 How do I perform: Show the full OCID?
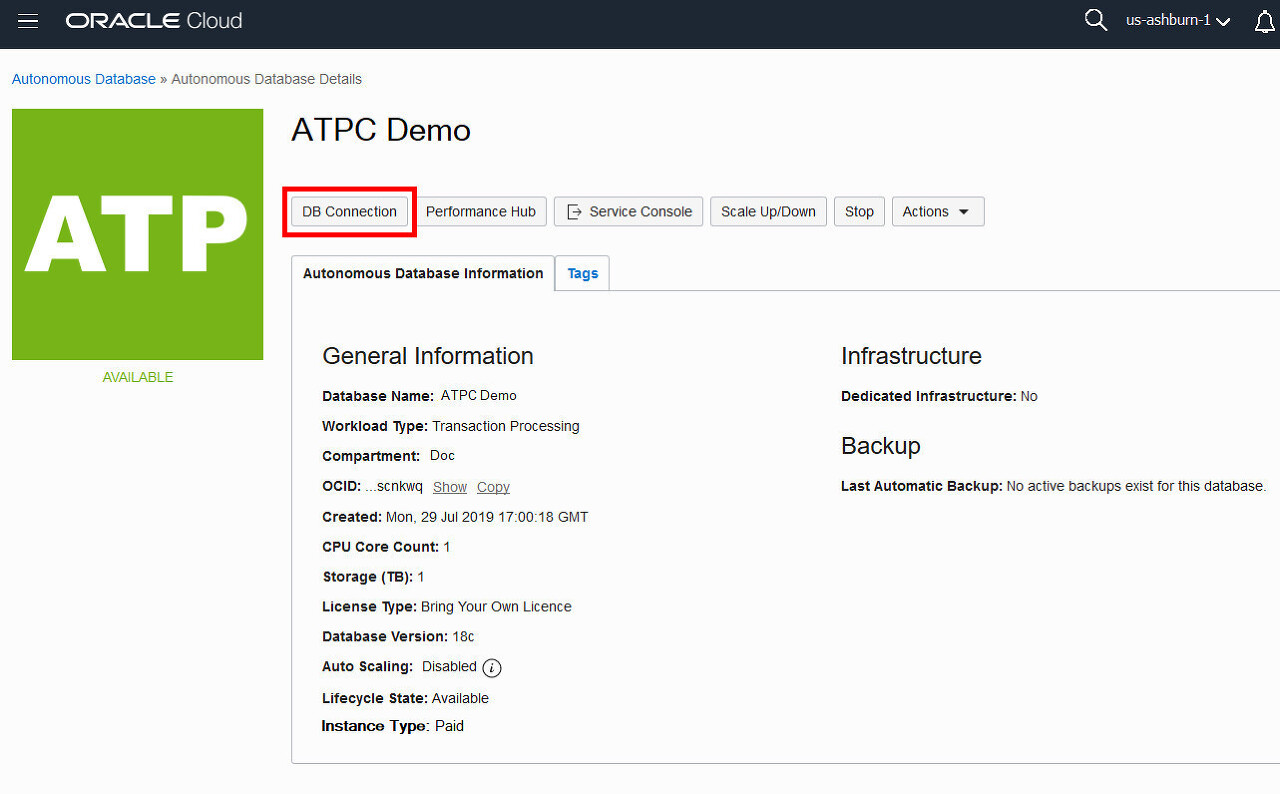[x=450, y=487]
